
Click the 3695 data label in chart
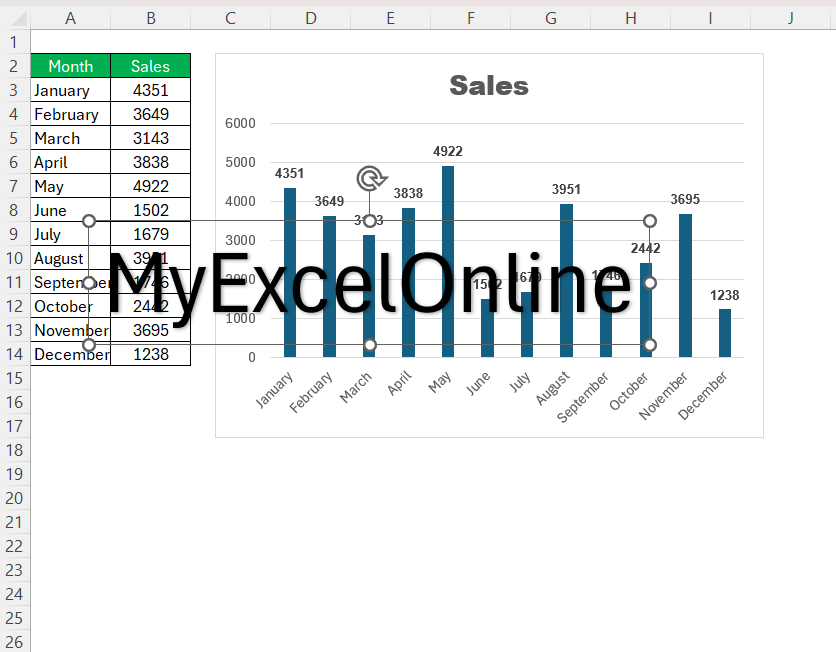click(x=685, y=199)
